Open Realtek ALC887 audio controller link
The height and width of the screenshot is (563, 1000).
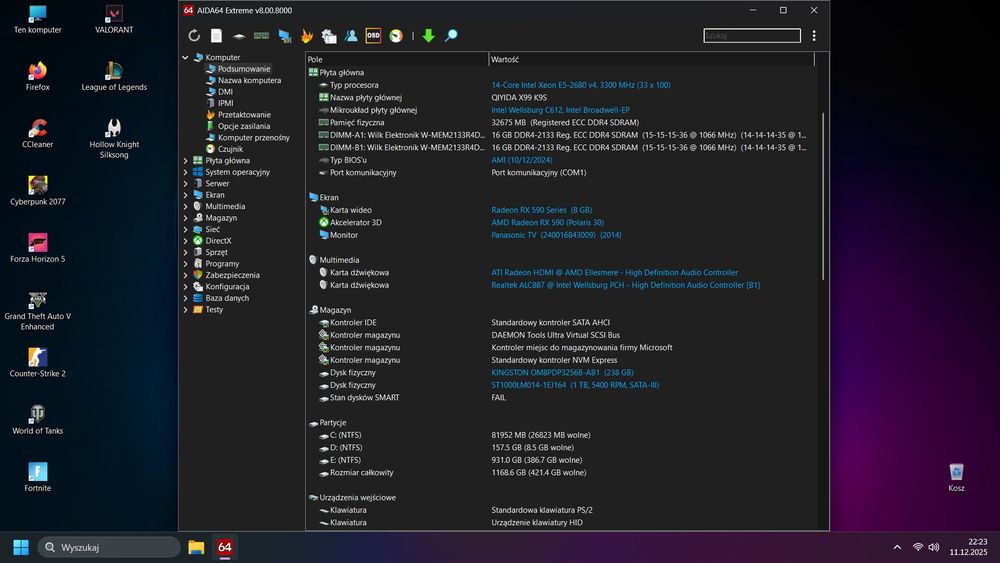pos(626,285)
